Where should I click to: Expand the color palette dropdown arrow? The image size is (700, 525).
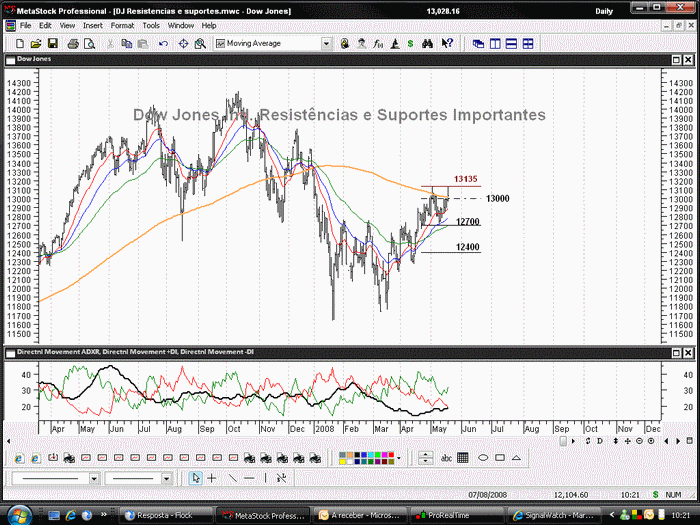click(x=399, y=458)
